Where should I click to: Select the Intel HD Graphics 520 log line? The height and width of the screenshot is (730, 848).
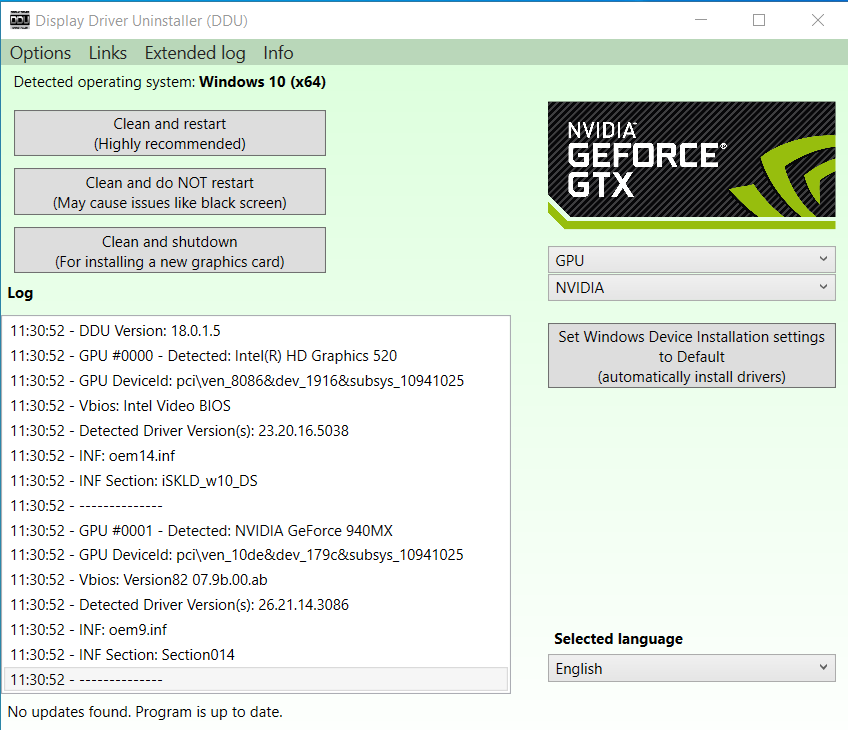point(203,355)
